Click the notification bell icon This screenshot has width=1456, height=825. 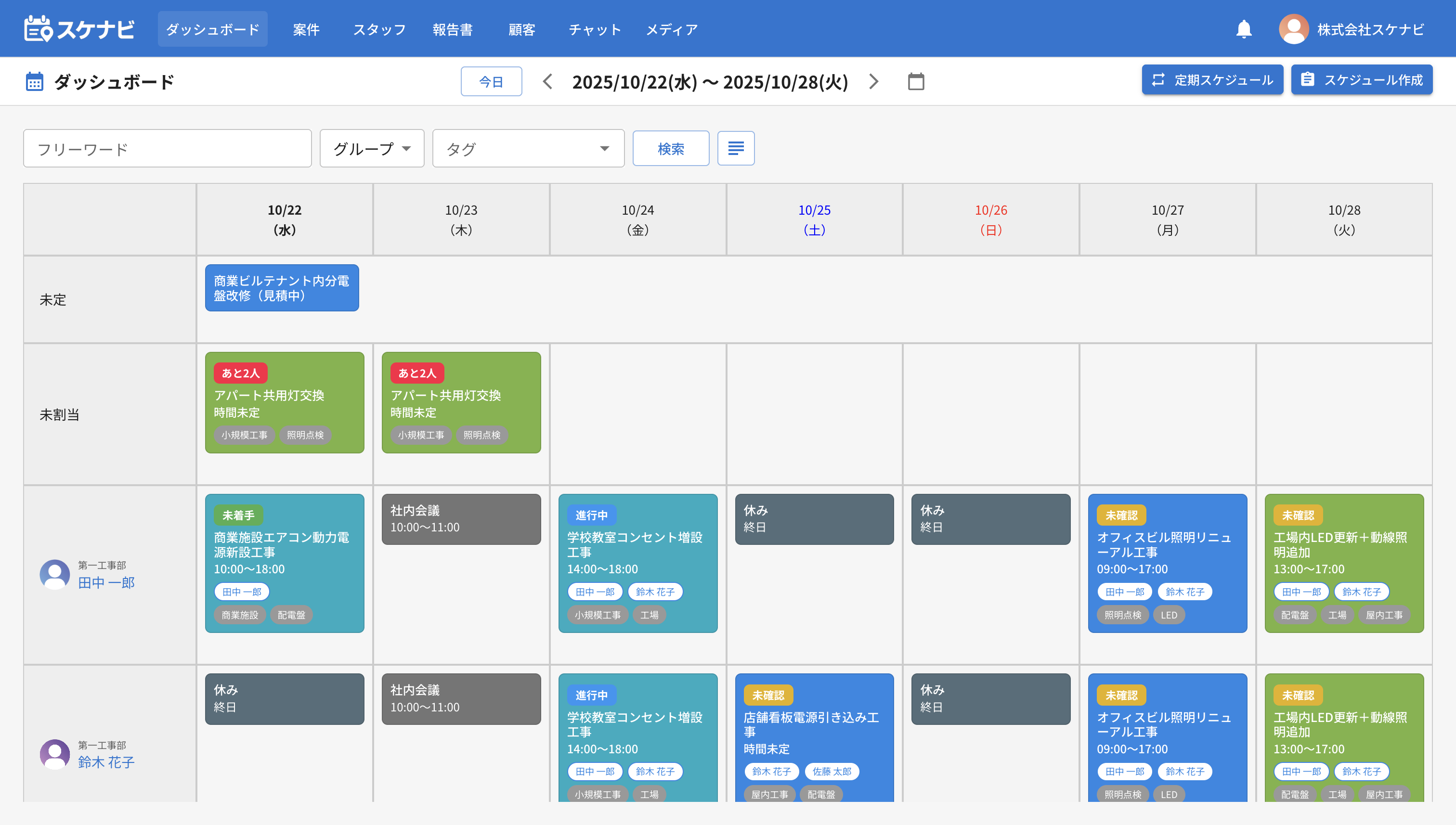pyautogui.click(x=1244, y=29)
